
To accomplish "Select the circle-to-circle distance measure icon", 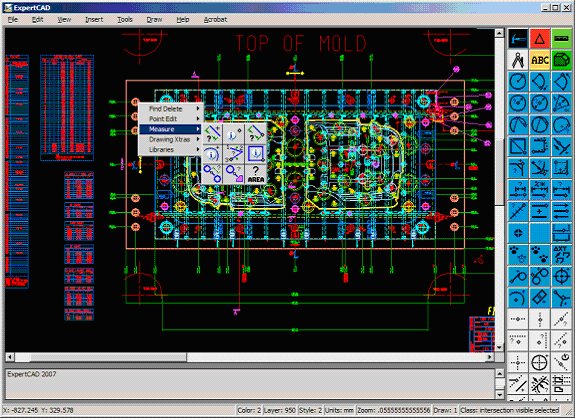I will pyautogui.click(x=212, y=174).
